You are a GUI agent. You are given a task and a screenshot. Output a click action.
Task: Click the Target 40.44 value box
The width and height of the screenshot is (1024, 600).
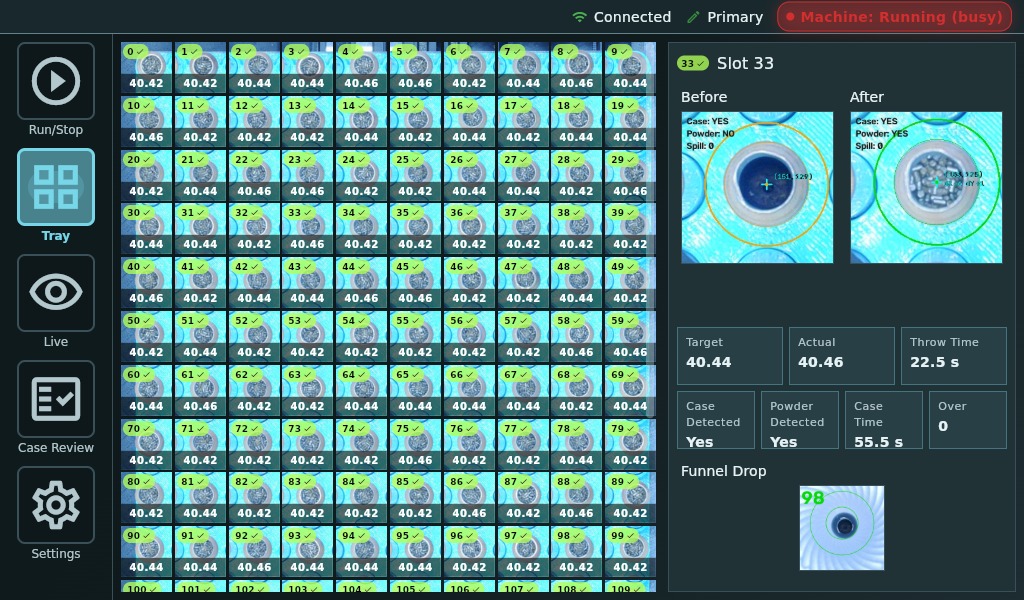point(729,356)
